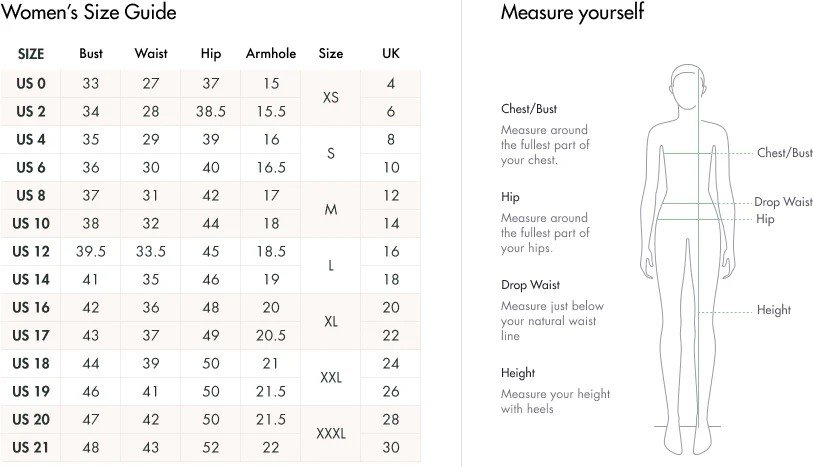Select the US 12 row label

[x=31, y=252]
